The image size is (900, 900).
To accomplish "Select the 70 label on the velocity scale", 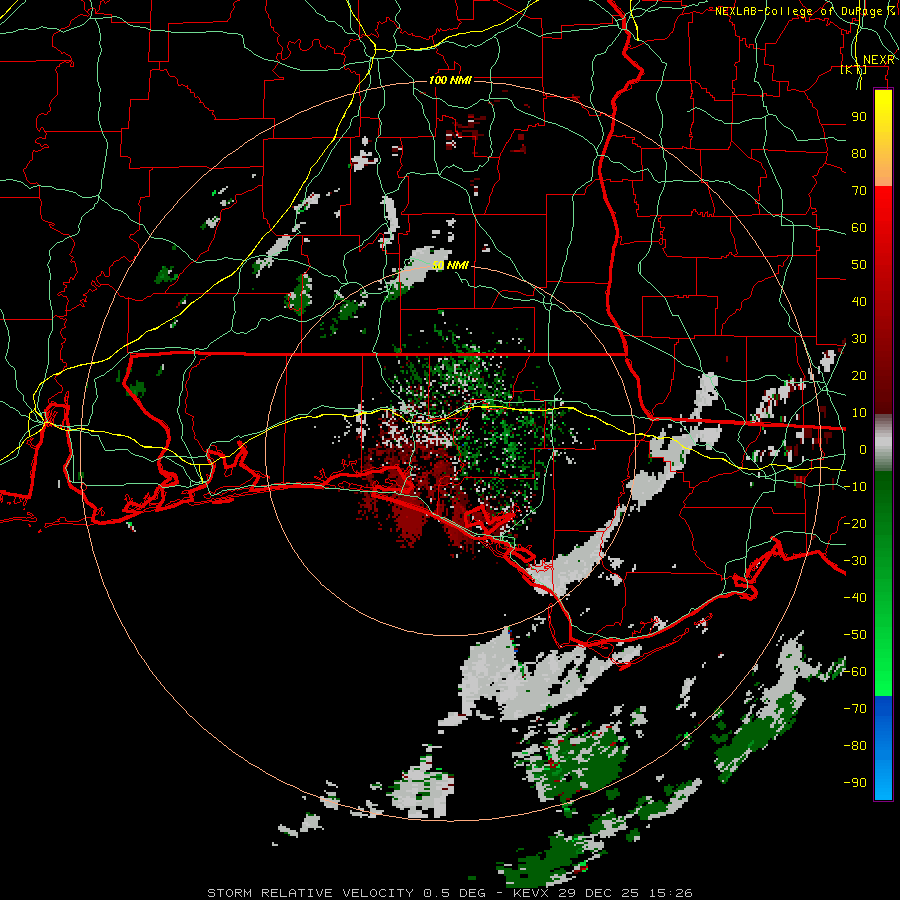I will pos(859,191).
